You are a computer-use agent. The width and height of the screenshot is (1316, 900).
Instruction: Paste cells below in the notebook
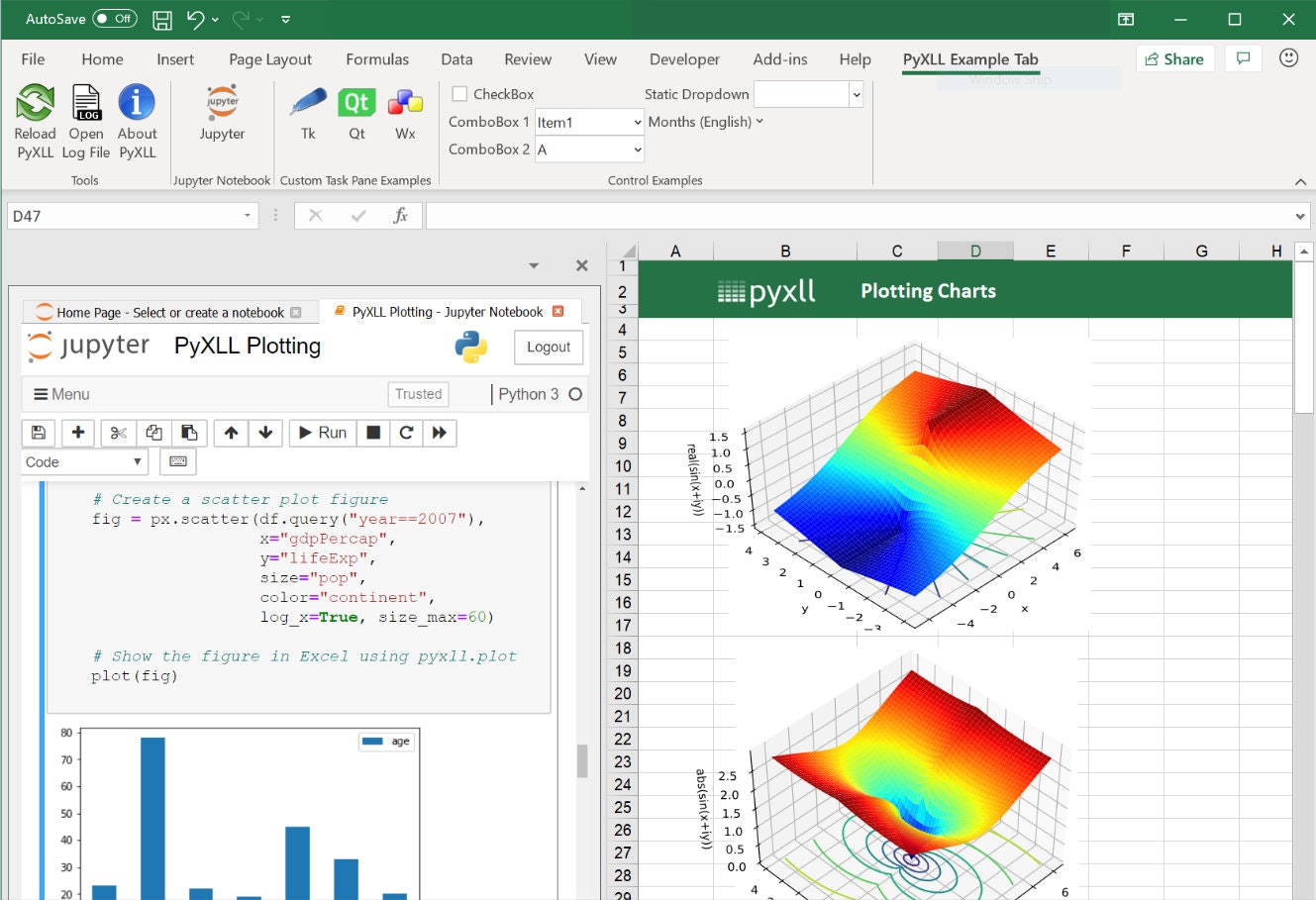[x=189, y=433]
